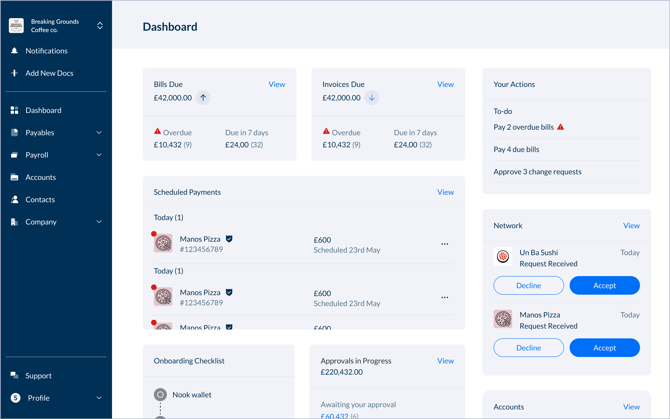The width and height of the screenshot is (670, 419).
Task: Click the Breaking Grounds Coffee co. logo
Action: click(16, 26)
